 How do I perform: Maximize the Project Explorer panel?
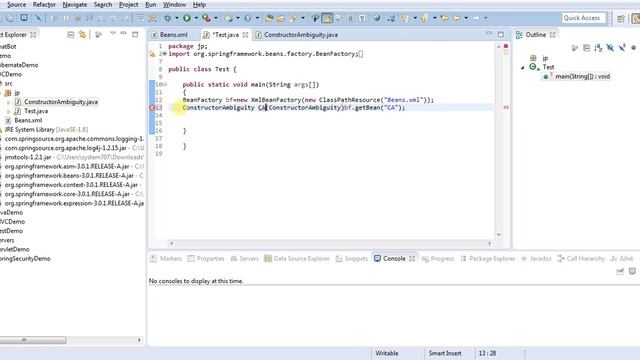[x=135, y=35]
